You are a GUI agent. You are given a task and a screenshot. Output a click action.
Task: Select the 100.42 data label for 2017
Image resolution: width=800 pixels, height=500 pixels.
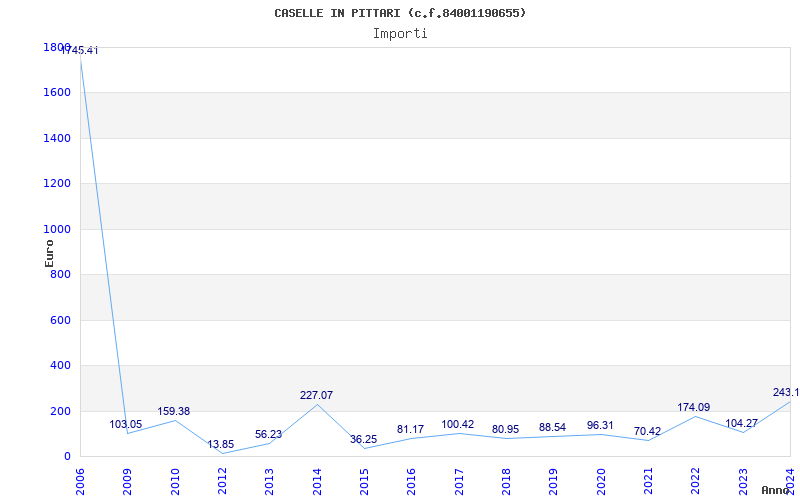458,424
